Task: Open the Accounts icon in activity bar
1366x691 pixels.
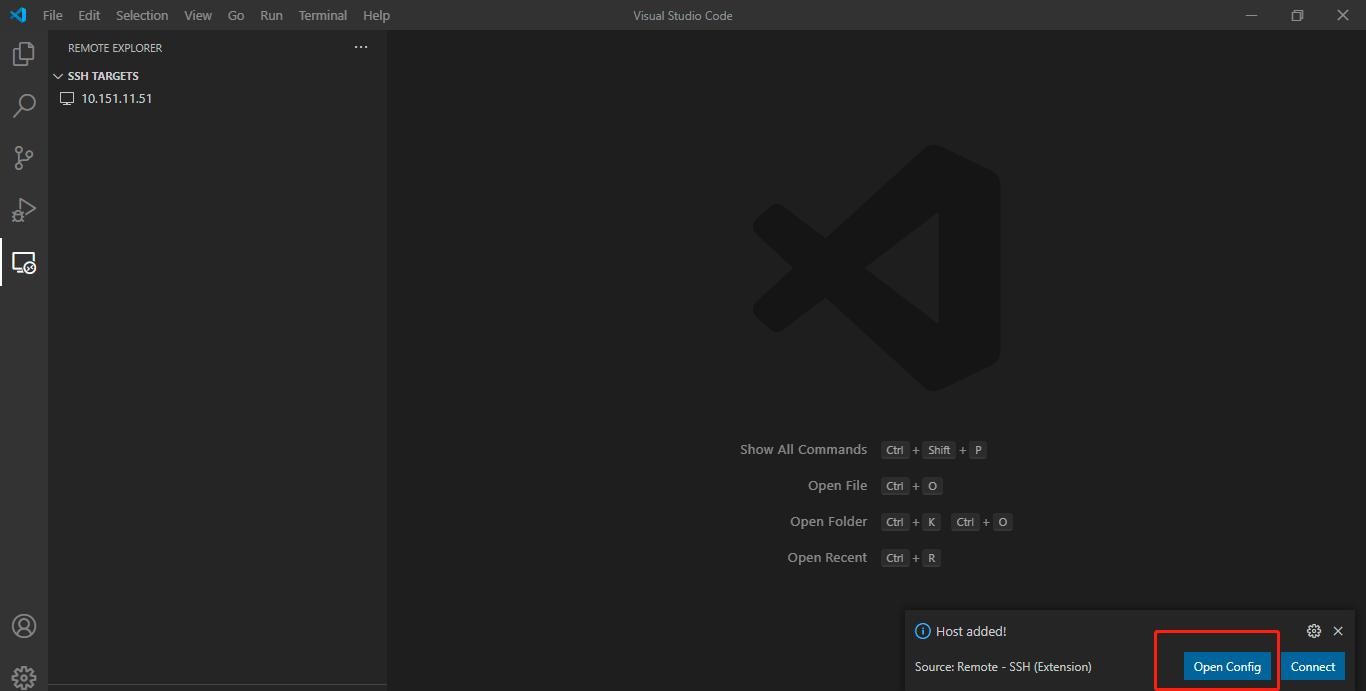Action: pos(23,626)
